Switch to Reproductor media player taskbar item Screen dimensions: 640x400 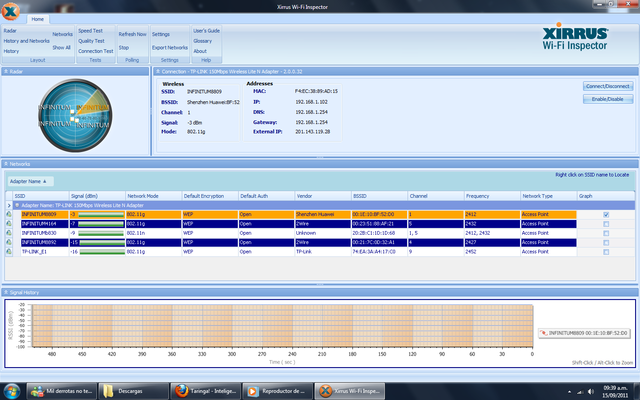point(278,391)
